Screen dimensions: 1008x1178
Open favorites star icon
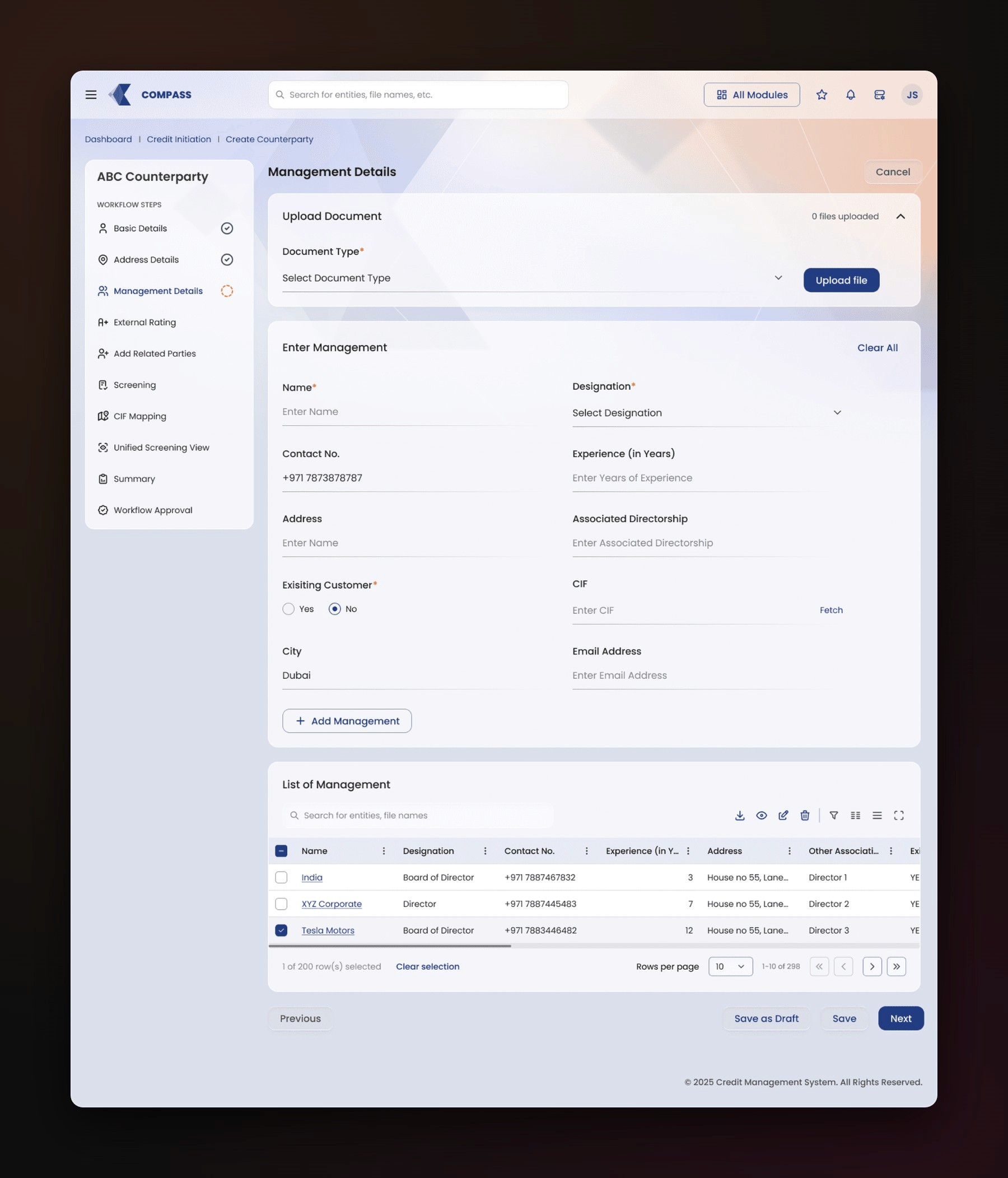point(822,95)
